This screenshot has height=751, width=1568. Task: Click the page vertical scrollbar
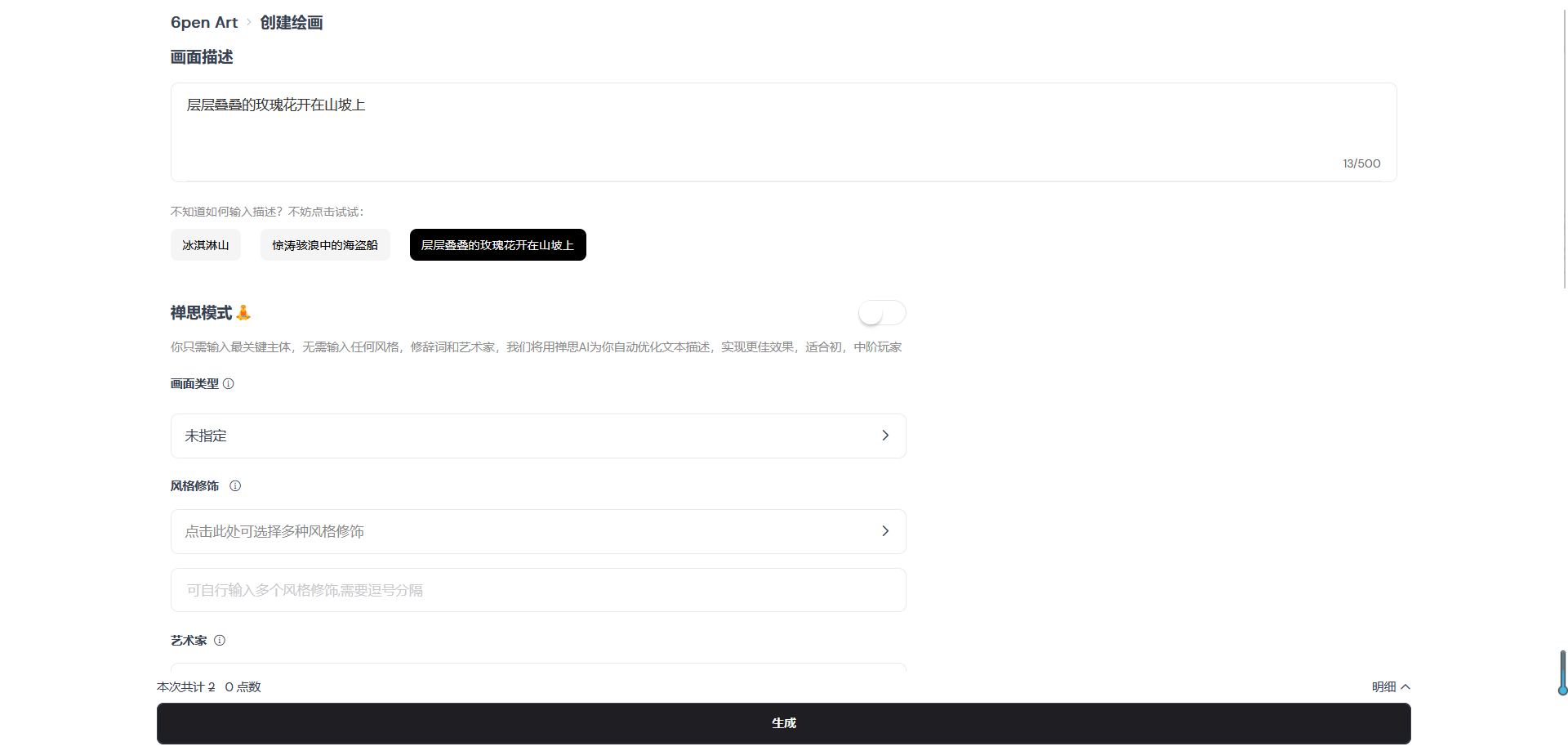(x=1563, y=147)
